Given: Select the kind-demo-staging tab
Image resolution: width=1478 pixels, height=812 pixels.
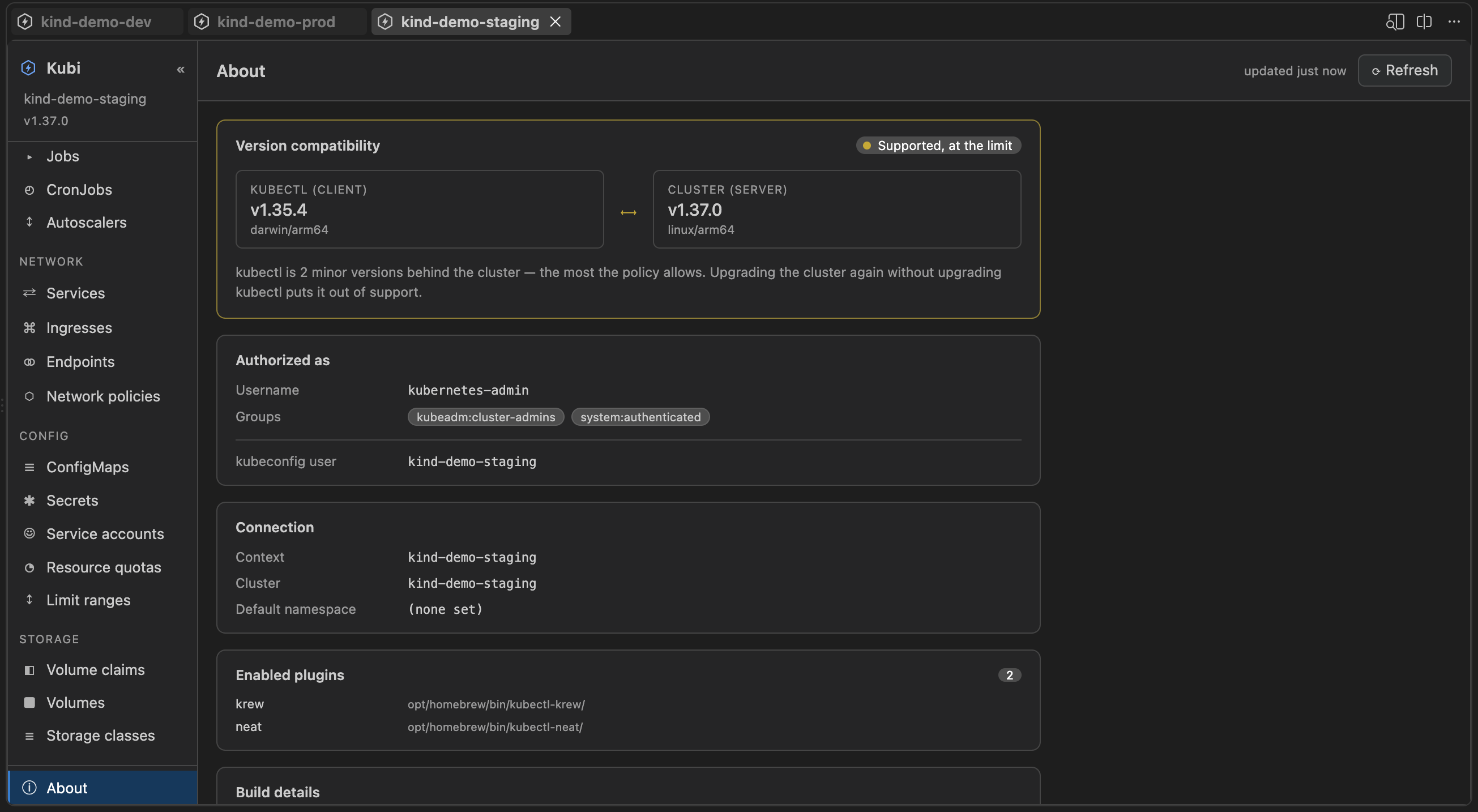Looking at the screenshot, I should pos(470,22).
